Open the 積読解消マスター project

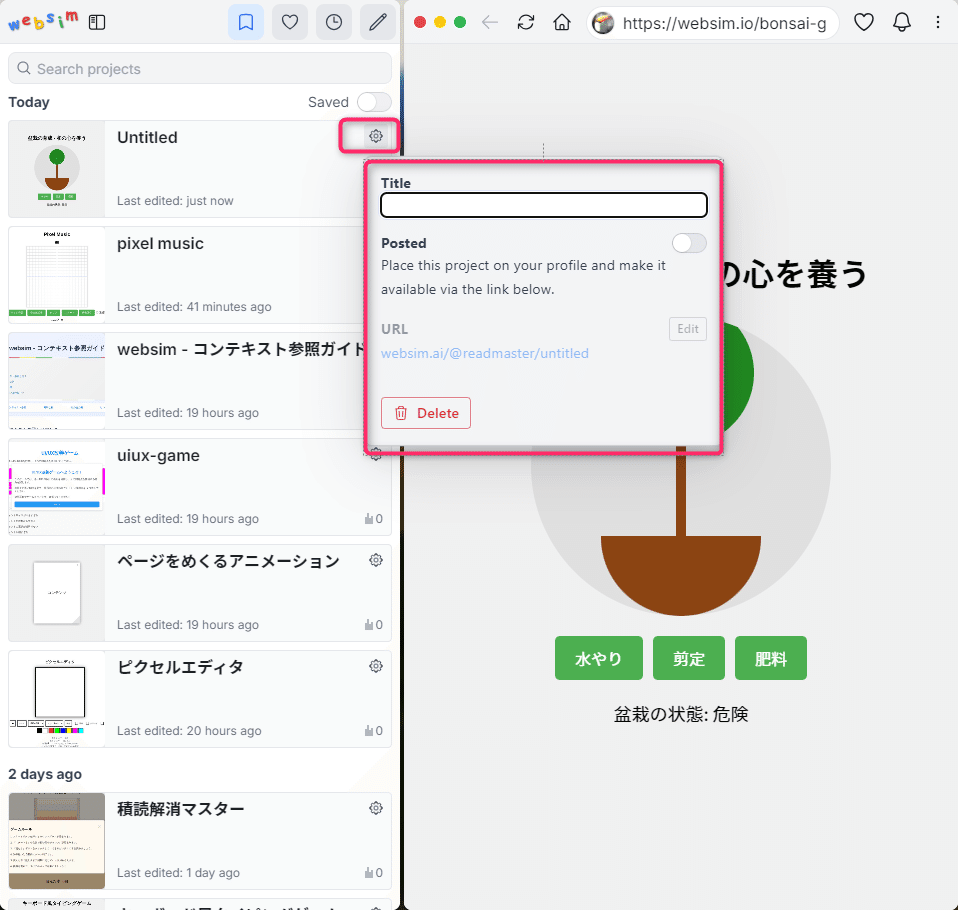[x=180, y=809]
